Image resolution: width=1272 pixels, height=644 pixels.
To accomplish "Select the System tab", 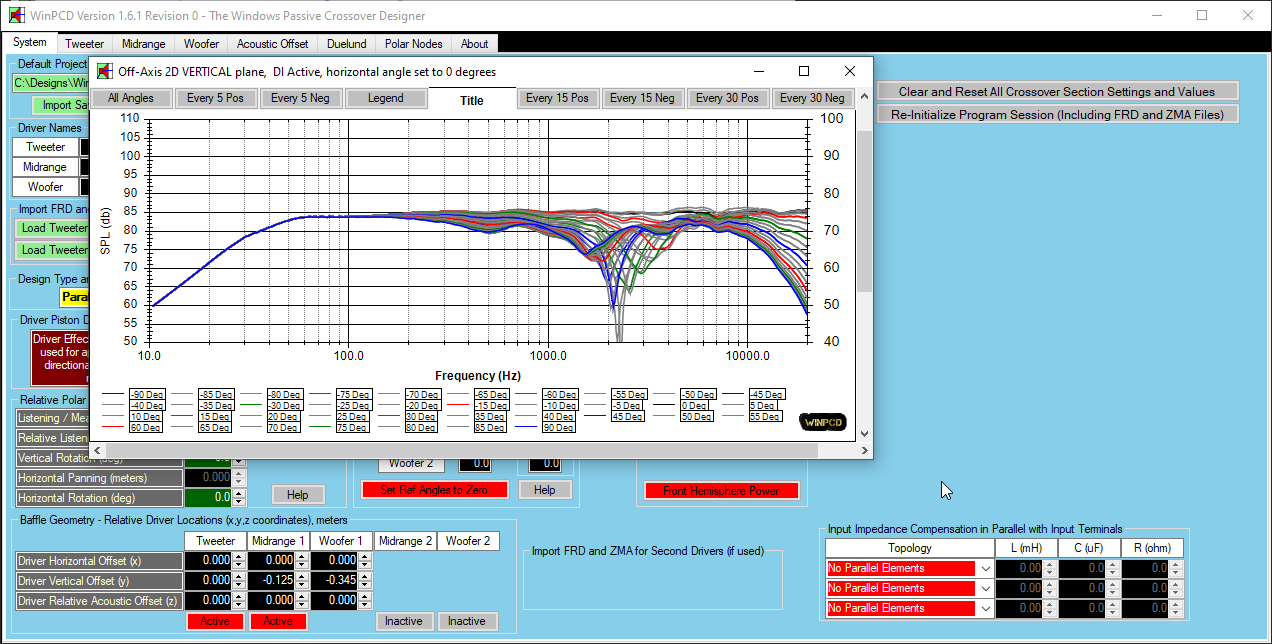I will 29,43.
